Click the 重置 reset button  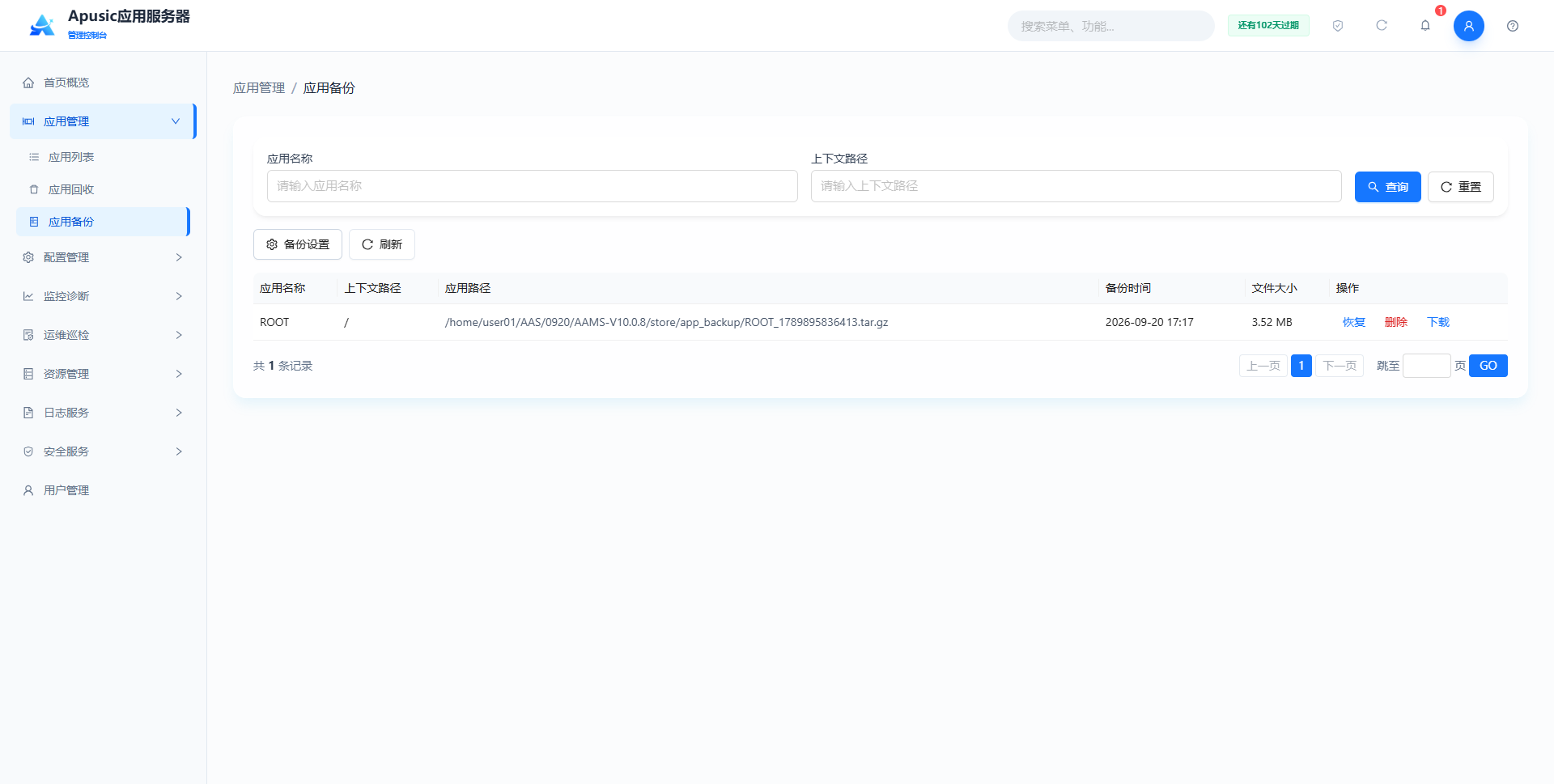tap(1460, 187)
